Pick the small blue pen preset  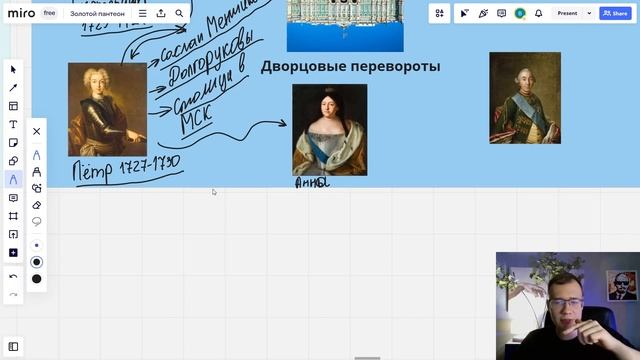point(36,245)
